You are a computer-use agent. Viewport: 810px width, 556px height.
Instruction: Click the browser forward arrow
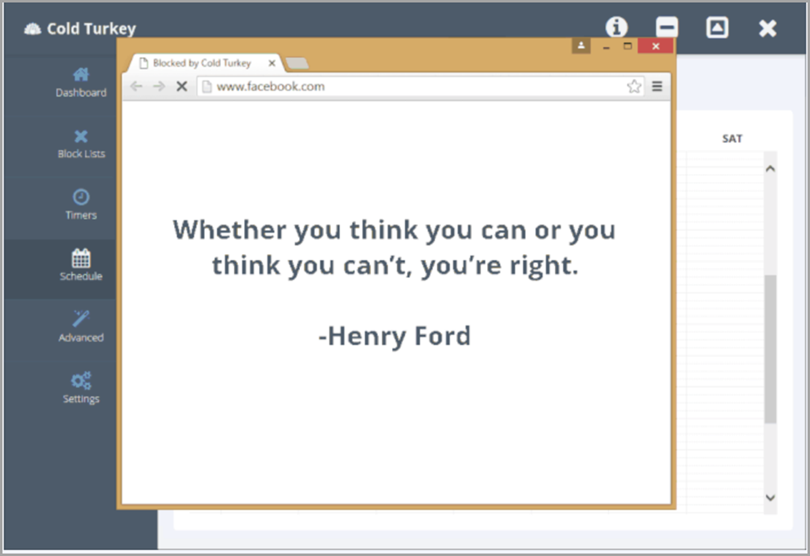pyautogui.click(x=159, y=86)
